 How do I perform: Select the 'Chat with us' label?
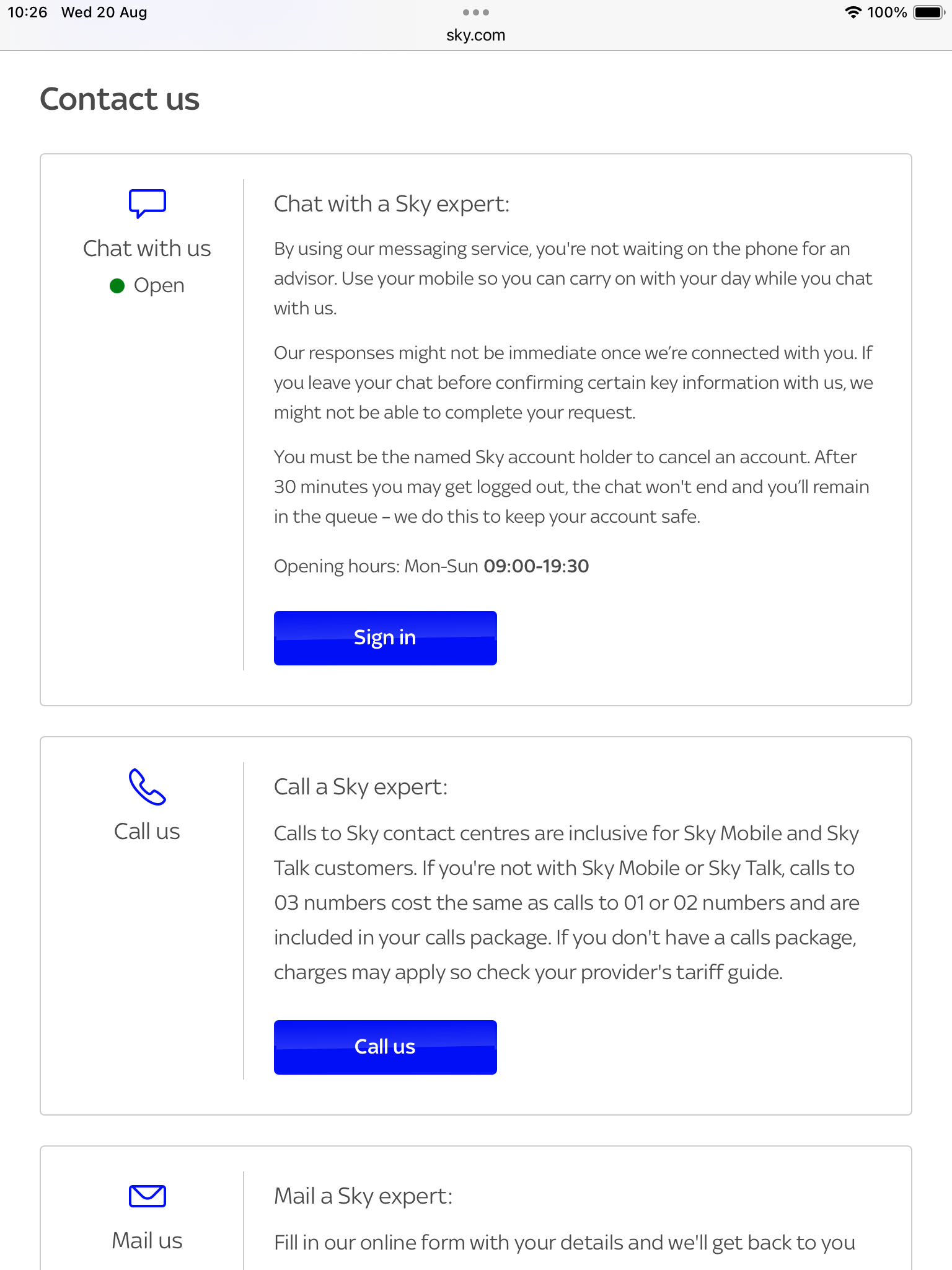pyautogui.click(x=147, y=249)
